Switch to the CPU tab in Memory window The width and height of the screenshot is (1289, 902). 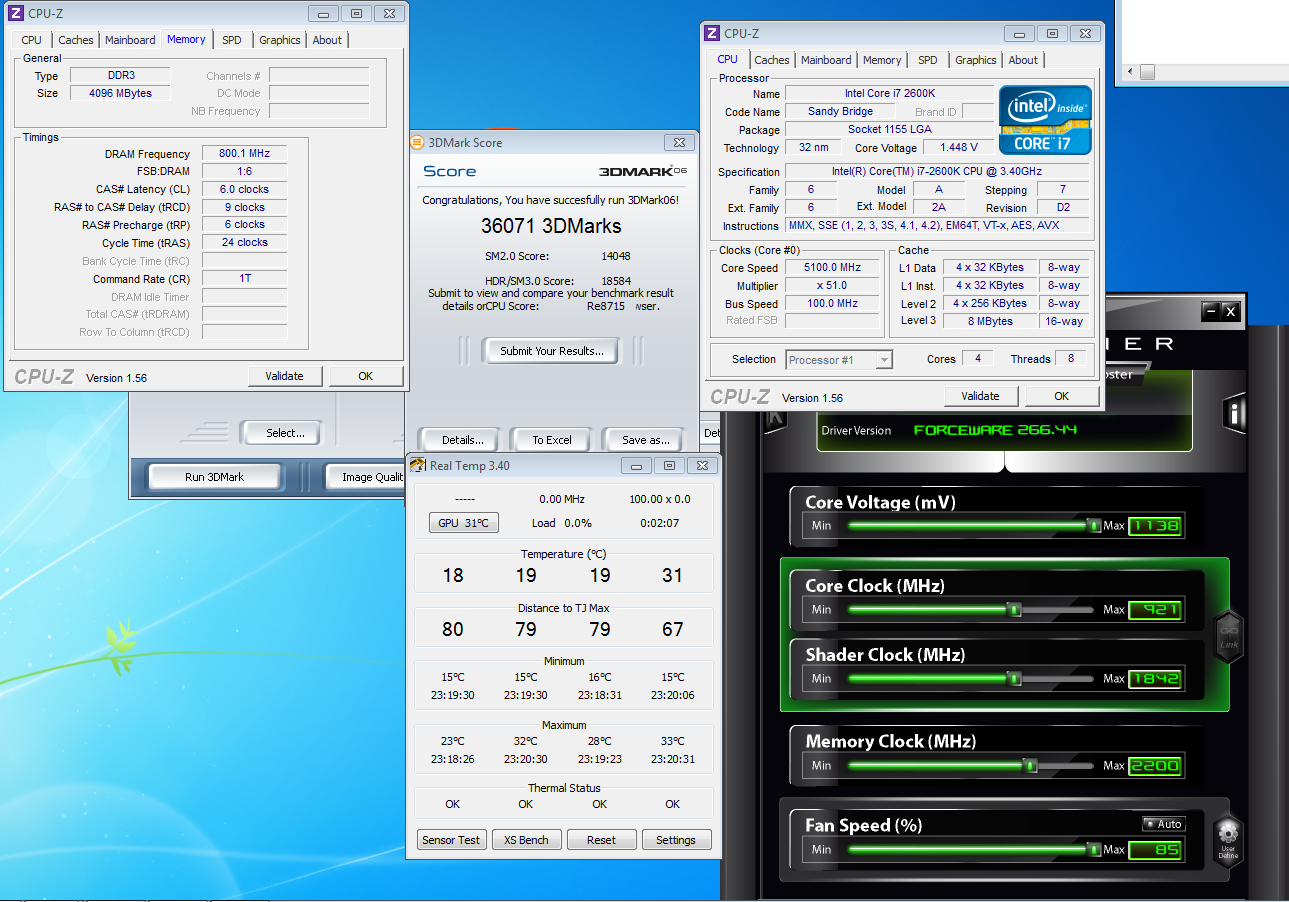31,40
